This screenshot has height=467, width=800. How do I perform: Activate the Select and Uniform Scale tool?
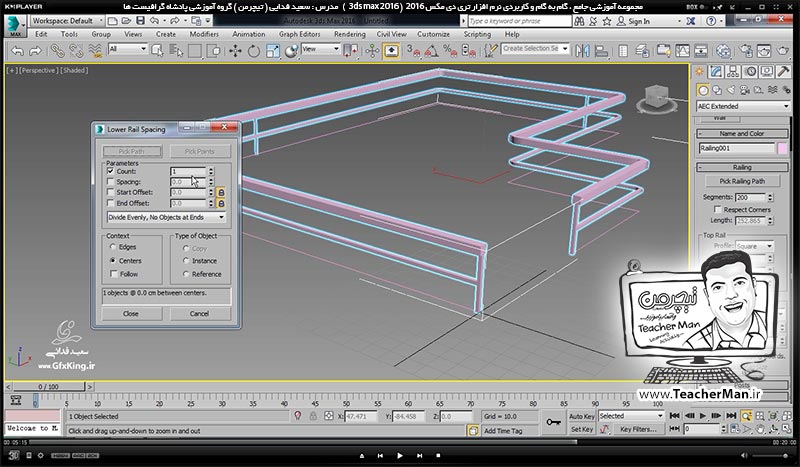[x=272, y=51]
